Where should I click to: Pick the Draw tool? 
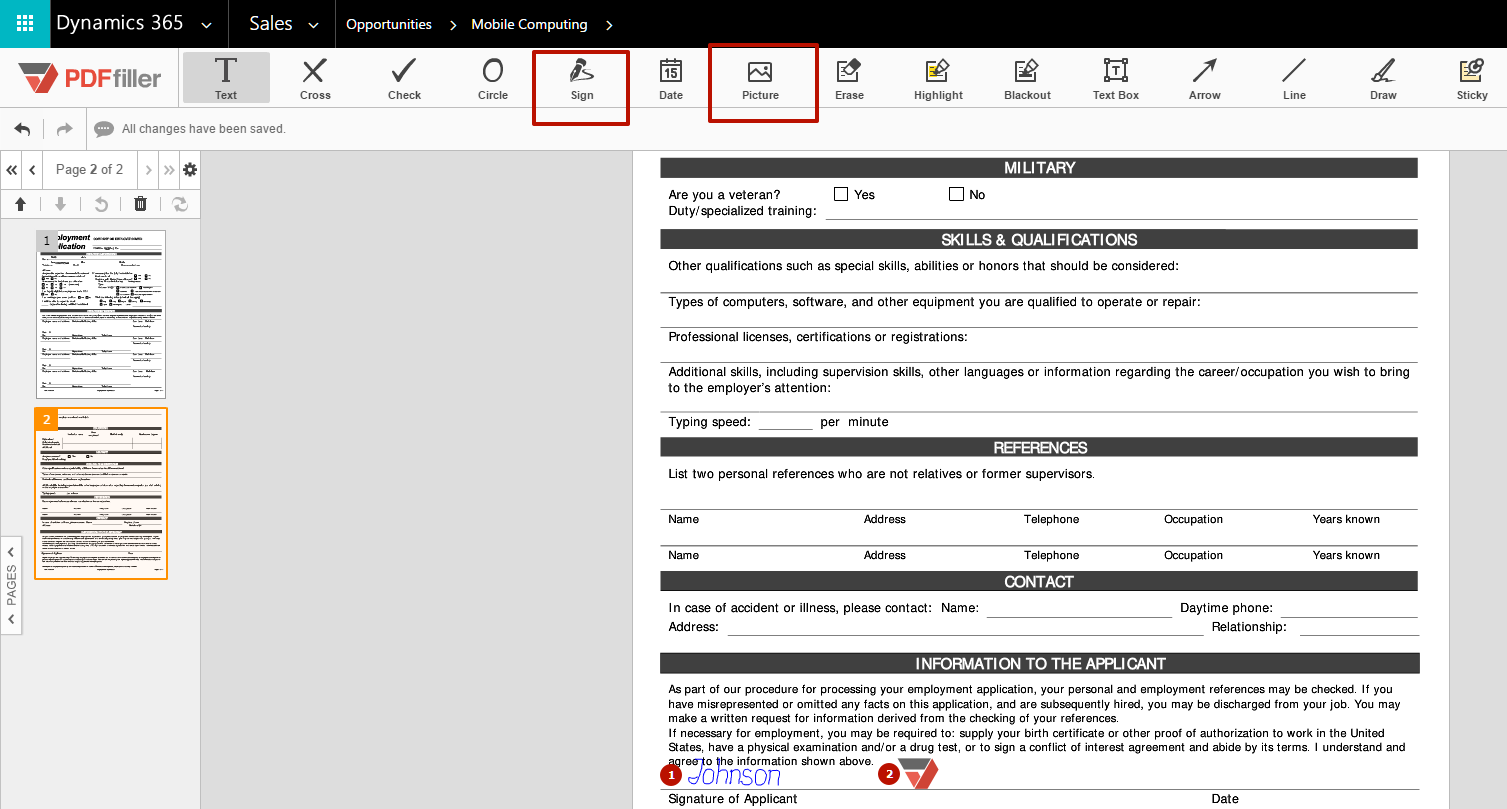coord(1383,78)
